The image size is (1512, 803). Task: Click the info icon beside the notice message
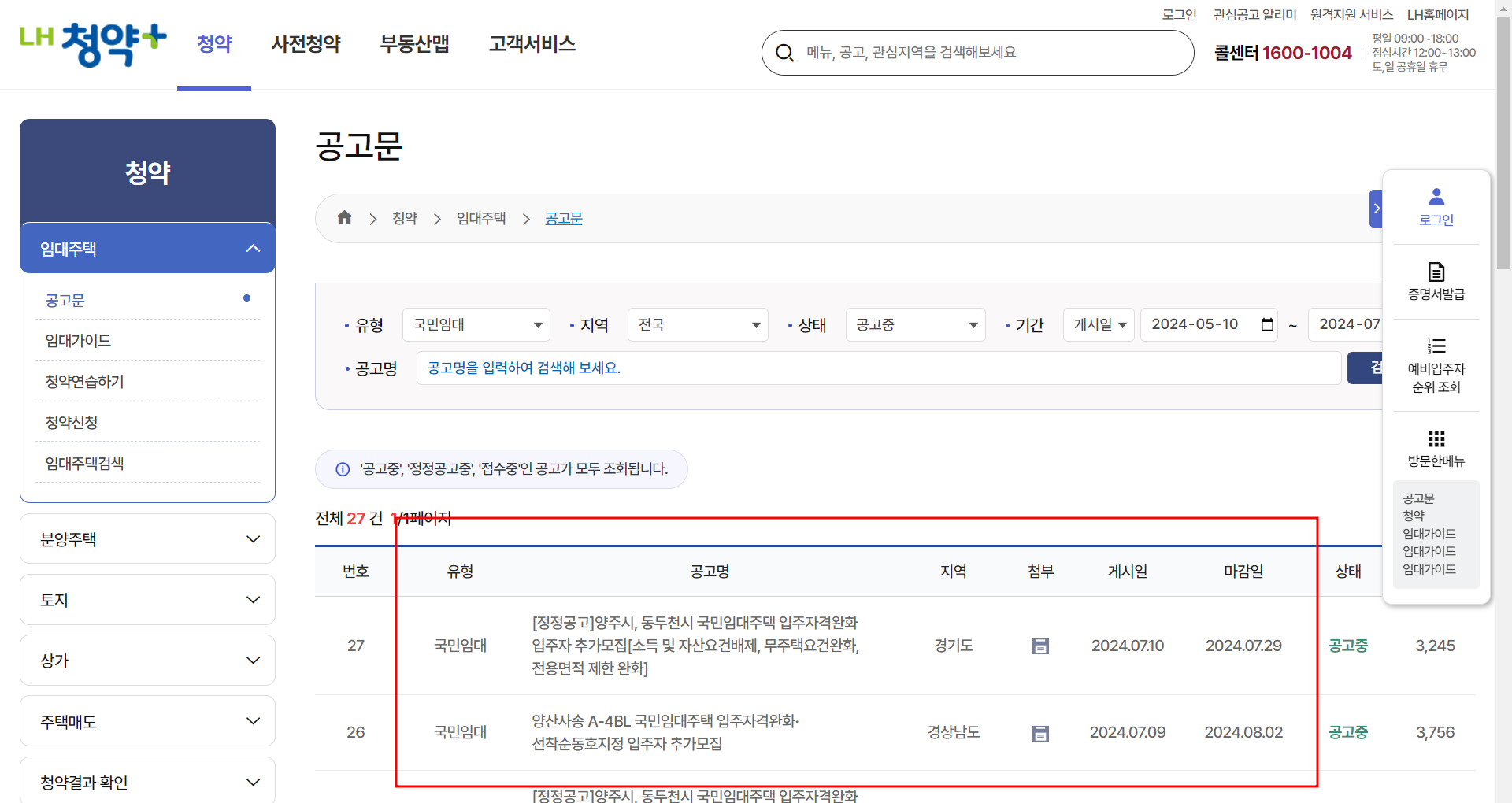(x=341, y=469)
